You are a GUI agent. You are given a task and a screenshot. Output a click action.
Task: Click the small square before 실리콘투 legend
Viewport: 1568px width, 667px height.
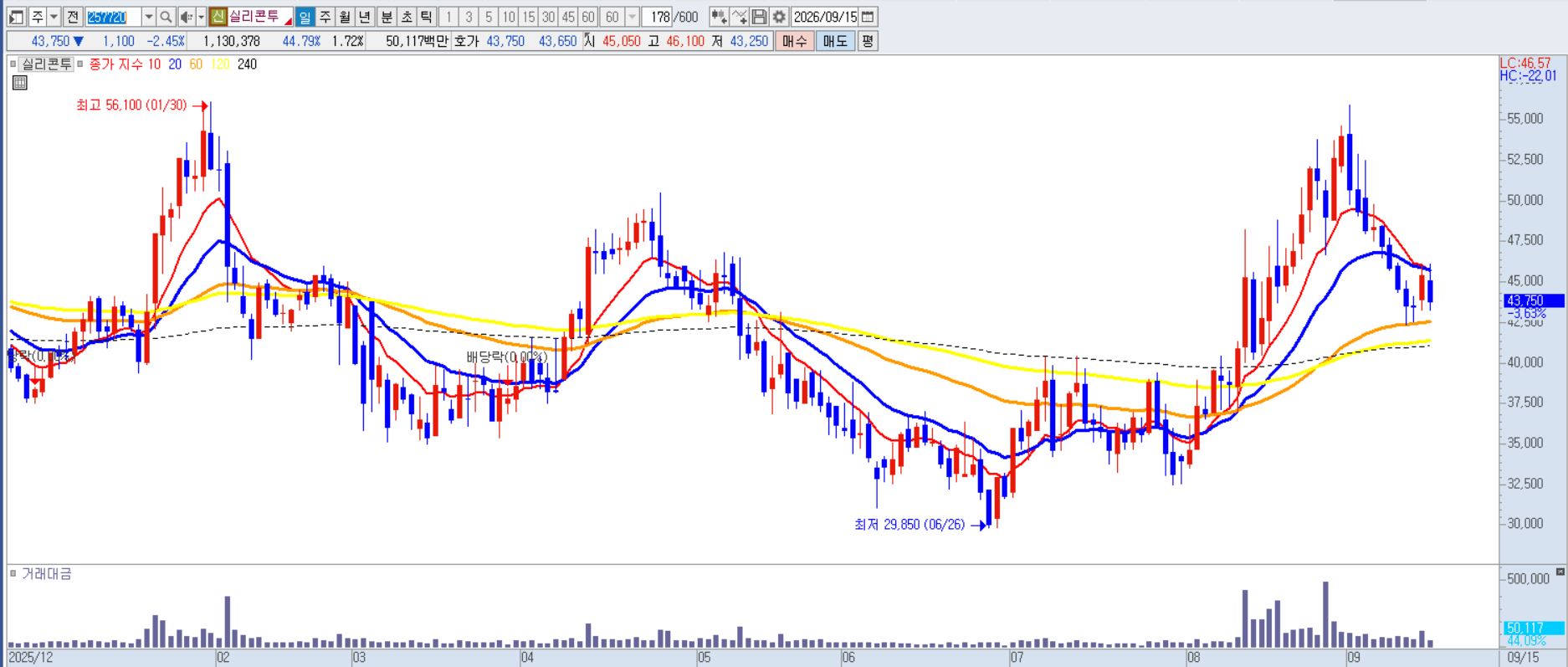(x=13, y=64)
